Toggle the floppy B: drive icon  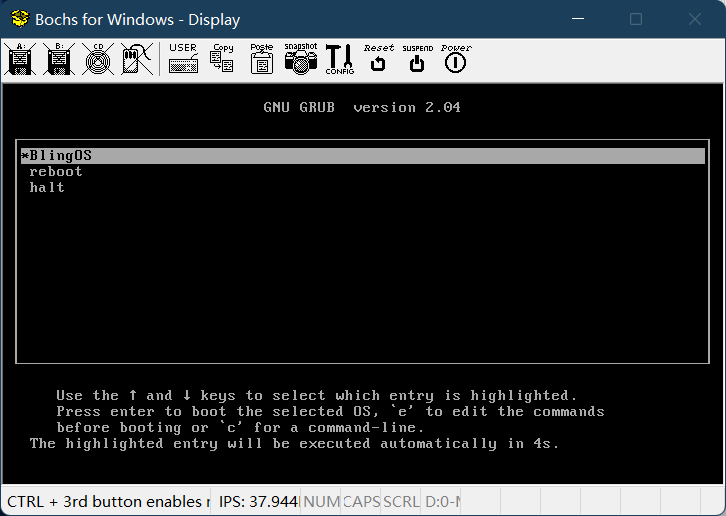59,59
